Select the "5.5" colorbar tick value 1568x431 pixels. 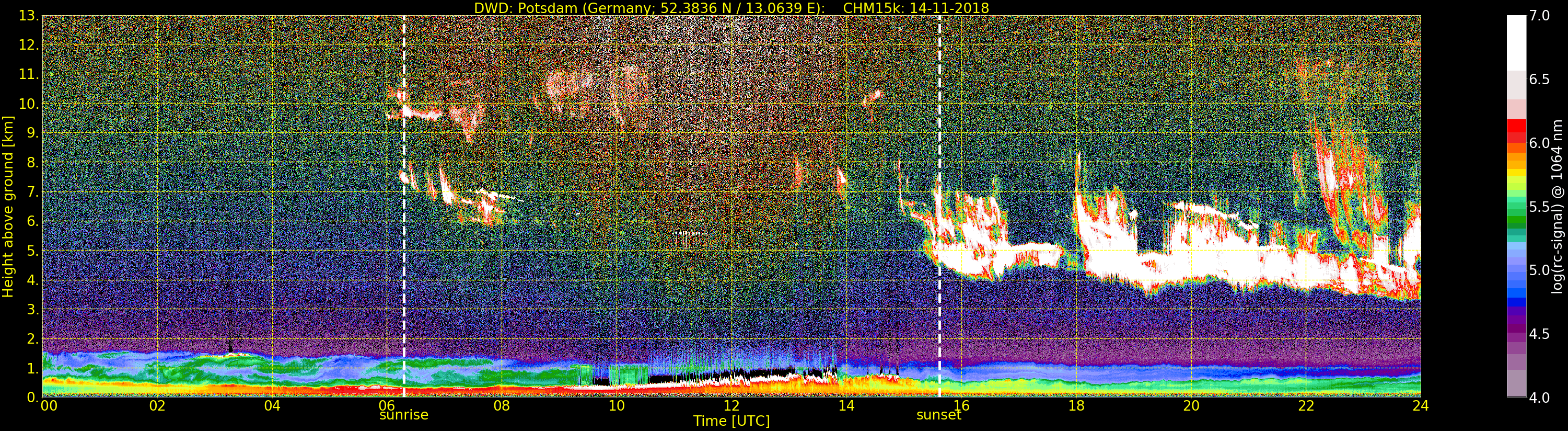[x=1539, y=207]
